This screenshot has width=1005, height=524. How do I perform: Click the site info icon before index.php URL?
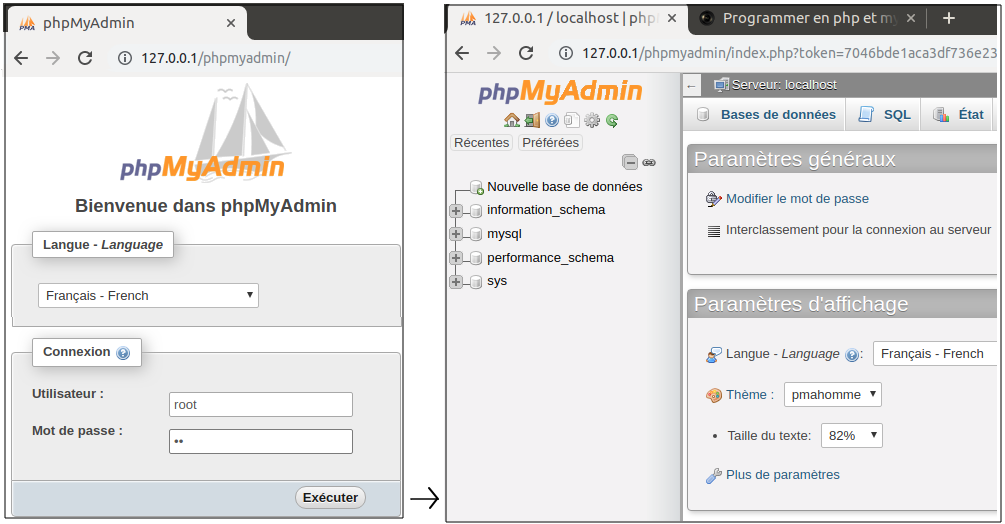(565, 53)
